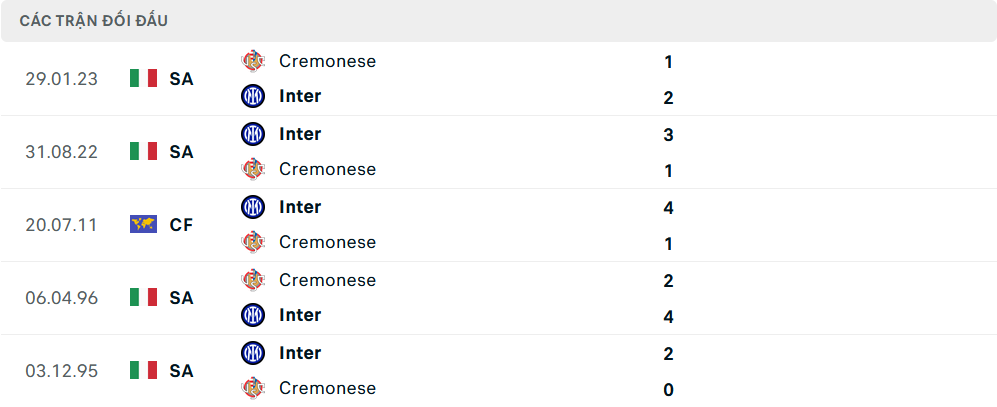Click Inter logo in 29.01.23 match

[x=253, y=97]
